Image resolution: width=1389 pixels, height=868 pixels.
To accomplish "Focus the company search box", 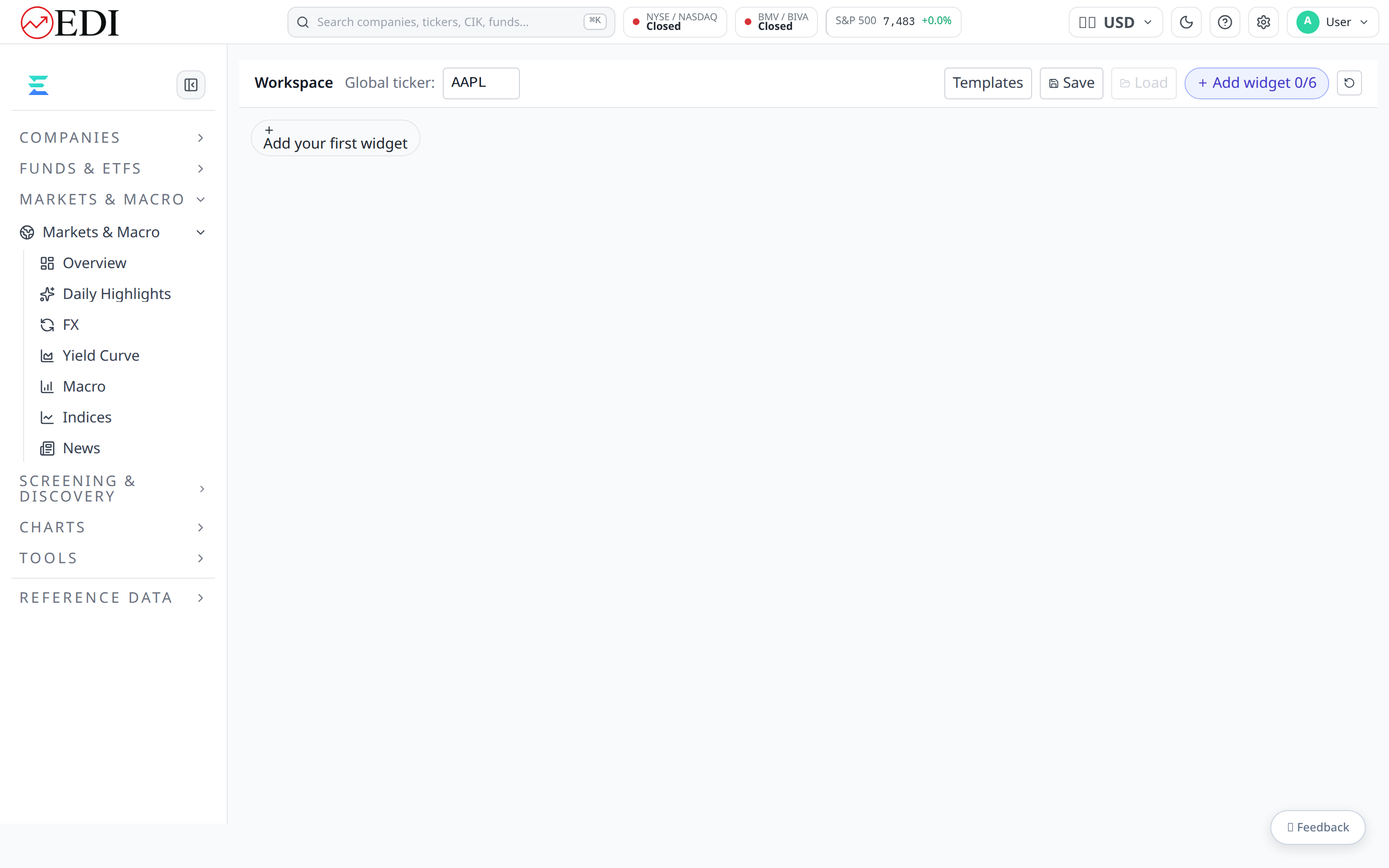I will pyautogui.click(x=451, y=22).
